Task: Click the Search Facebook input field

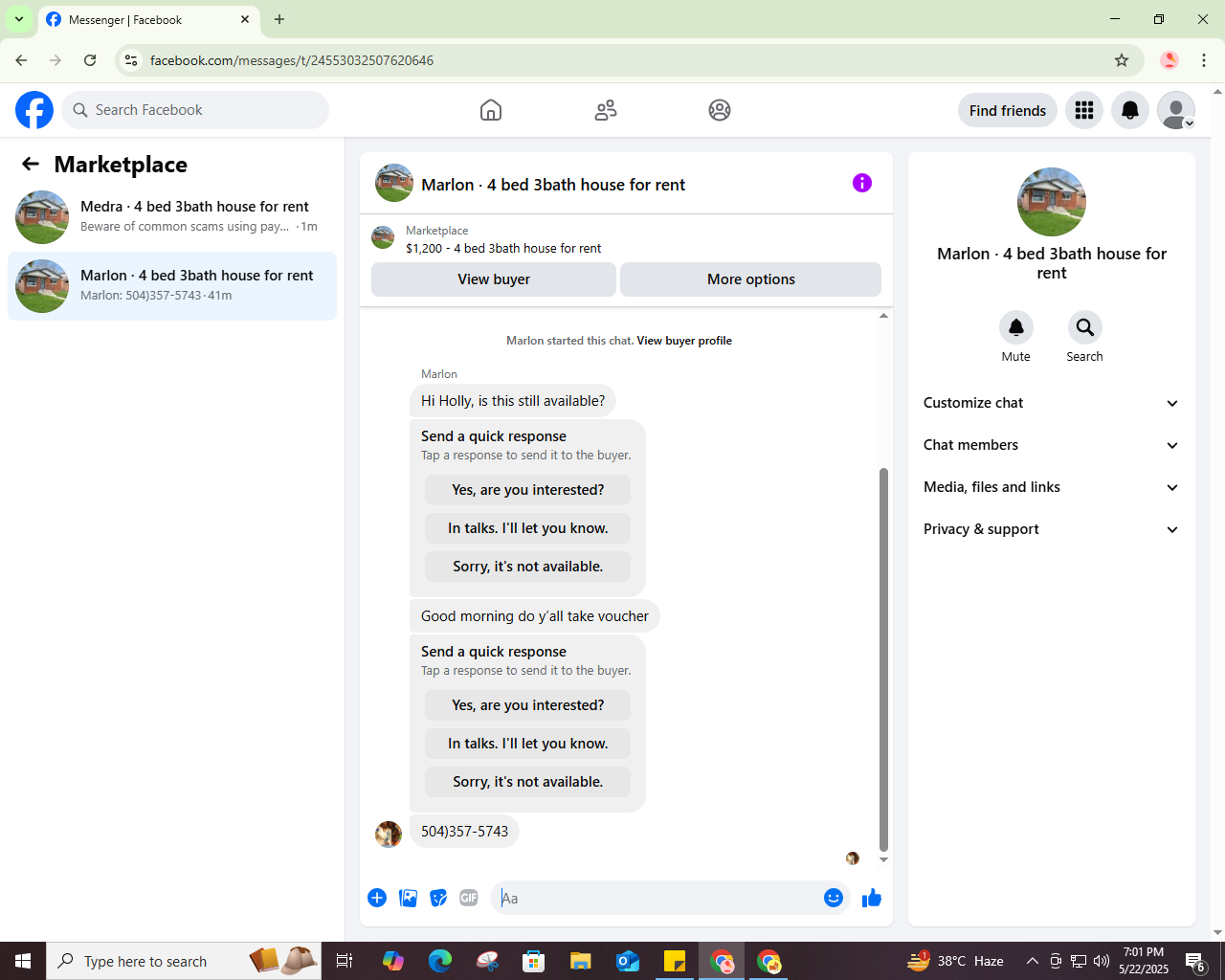Action: click(x=195, y=110)
